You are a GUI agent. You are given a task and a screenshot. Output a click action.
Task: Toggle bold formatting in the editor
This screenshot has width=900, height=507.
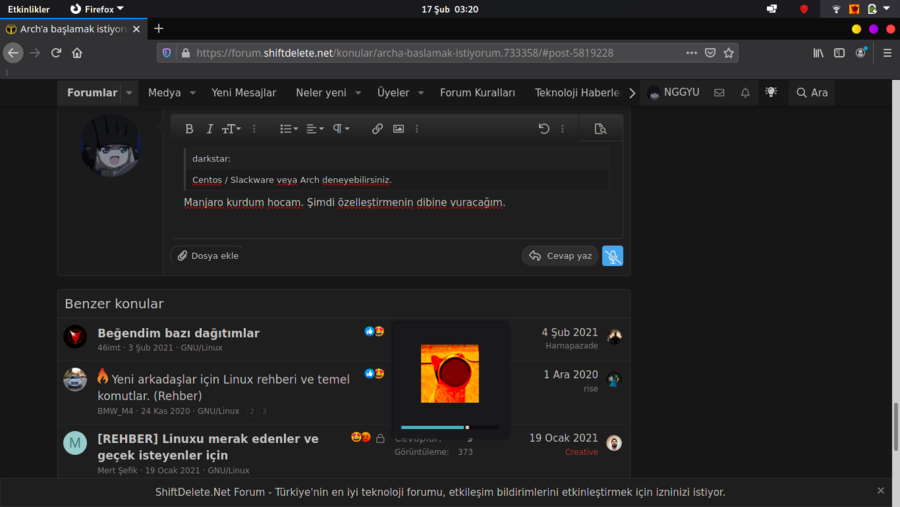[x=189, y=129]
